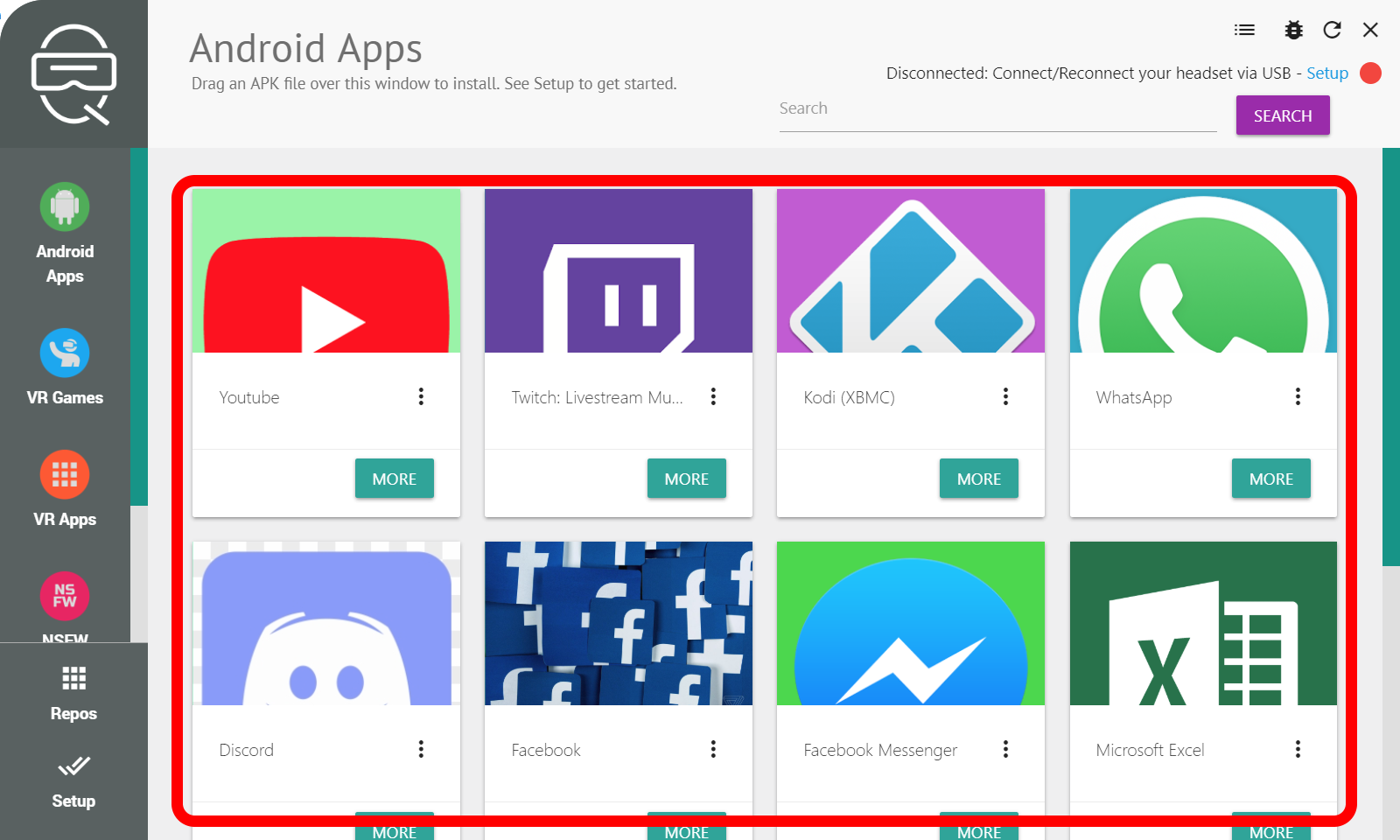Open the bug debug icon

1293,30
